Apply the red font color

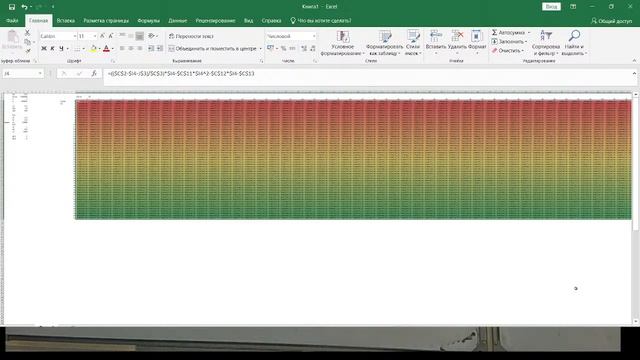(x=107, y=49)
